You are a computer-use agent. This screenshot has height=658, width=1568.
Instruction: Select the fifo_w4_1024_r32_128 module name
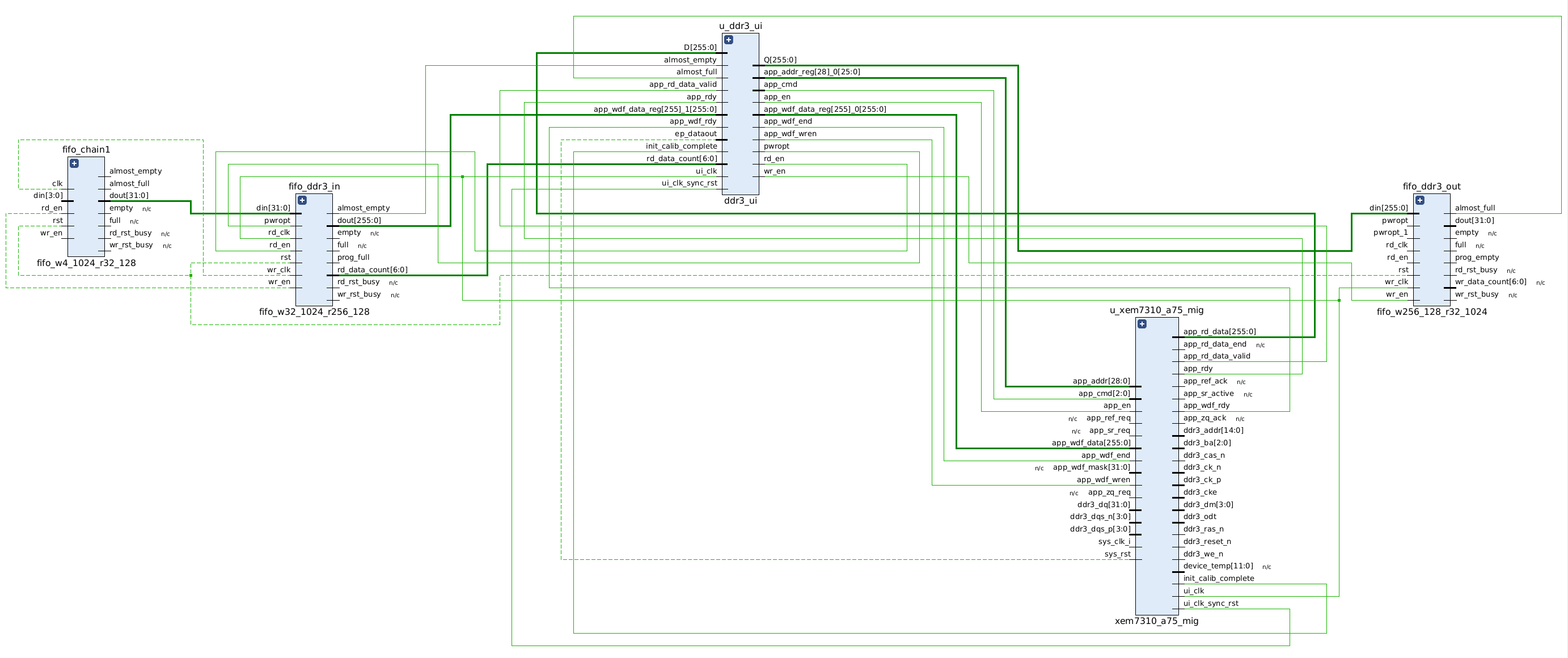86,263
